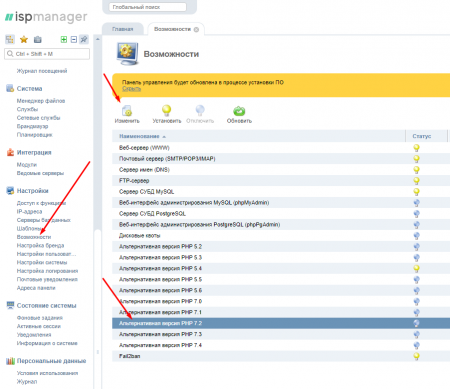Open Условия использования in sidebar

47,373
